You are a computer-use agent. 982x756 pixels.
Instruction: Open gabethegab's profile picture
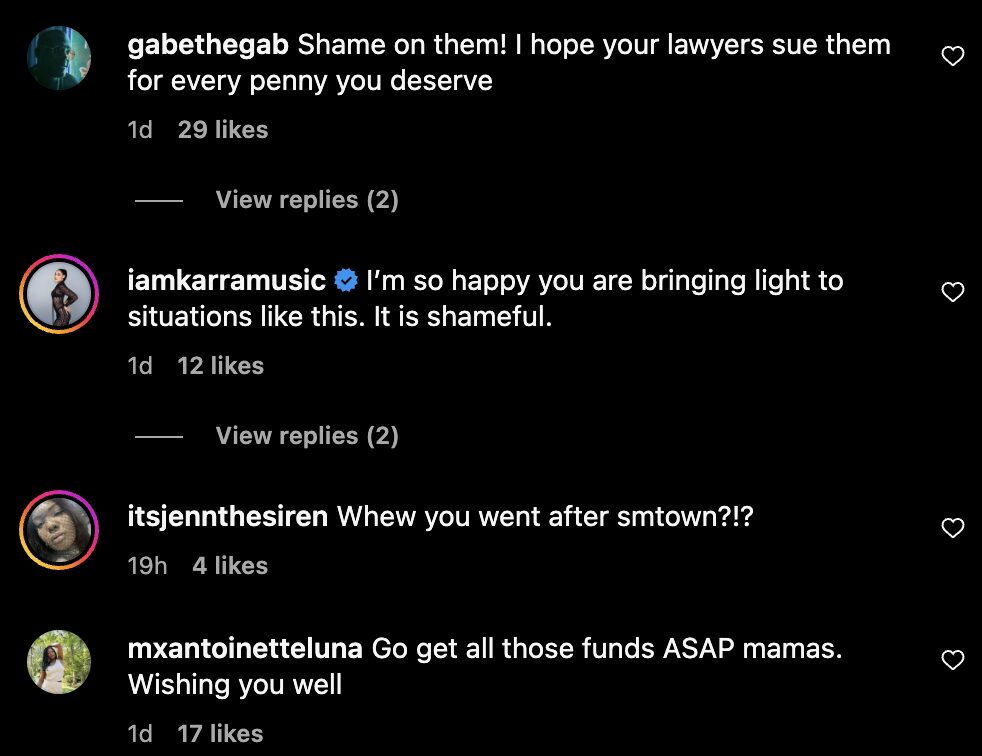pyautogui.click(x=59, y=59)
